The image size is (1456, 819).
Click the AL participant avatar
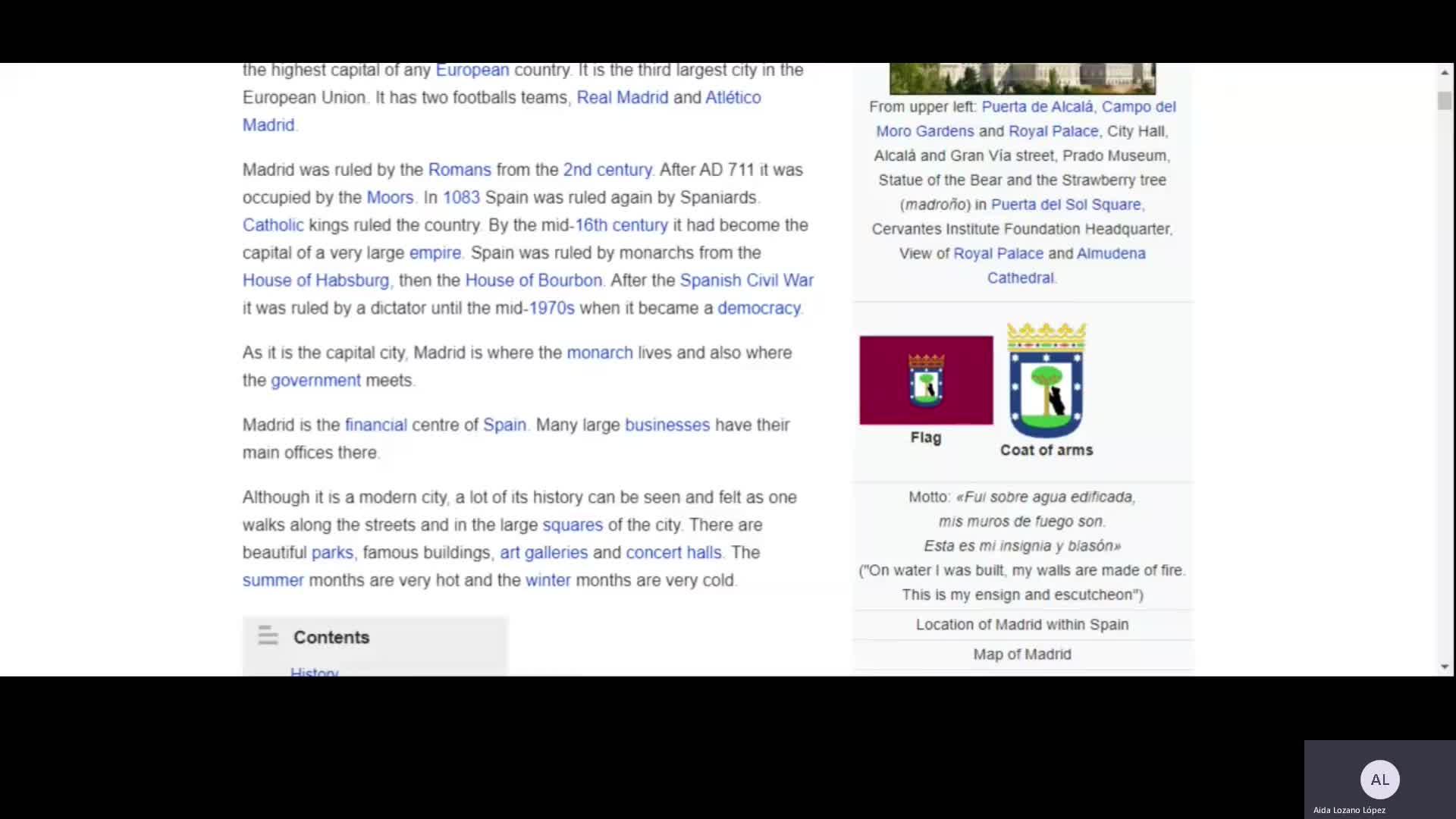click(1379, 780)
